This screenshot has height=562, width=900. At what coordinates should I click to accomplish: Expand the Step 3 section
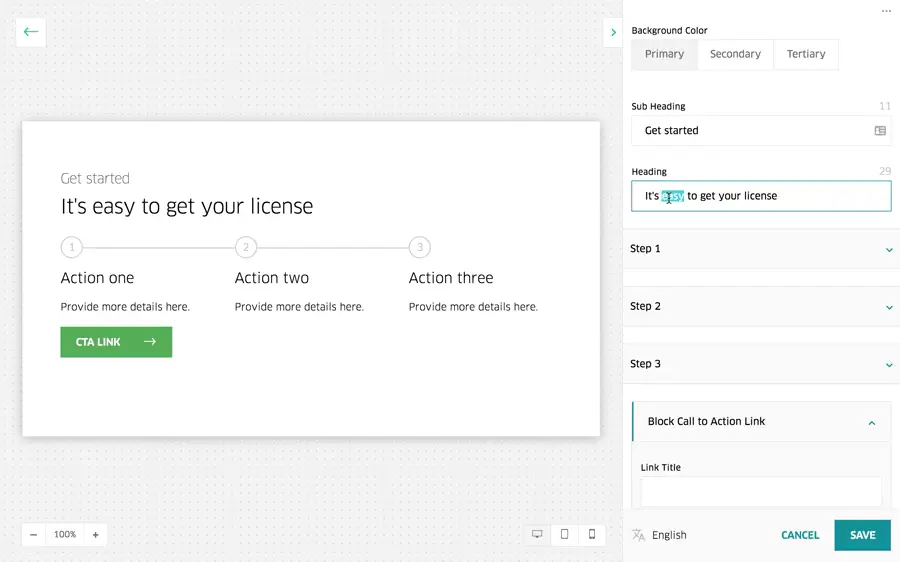pyautogui.click(x=761, y=363)
